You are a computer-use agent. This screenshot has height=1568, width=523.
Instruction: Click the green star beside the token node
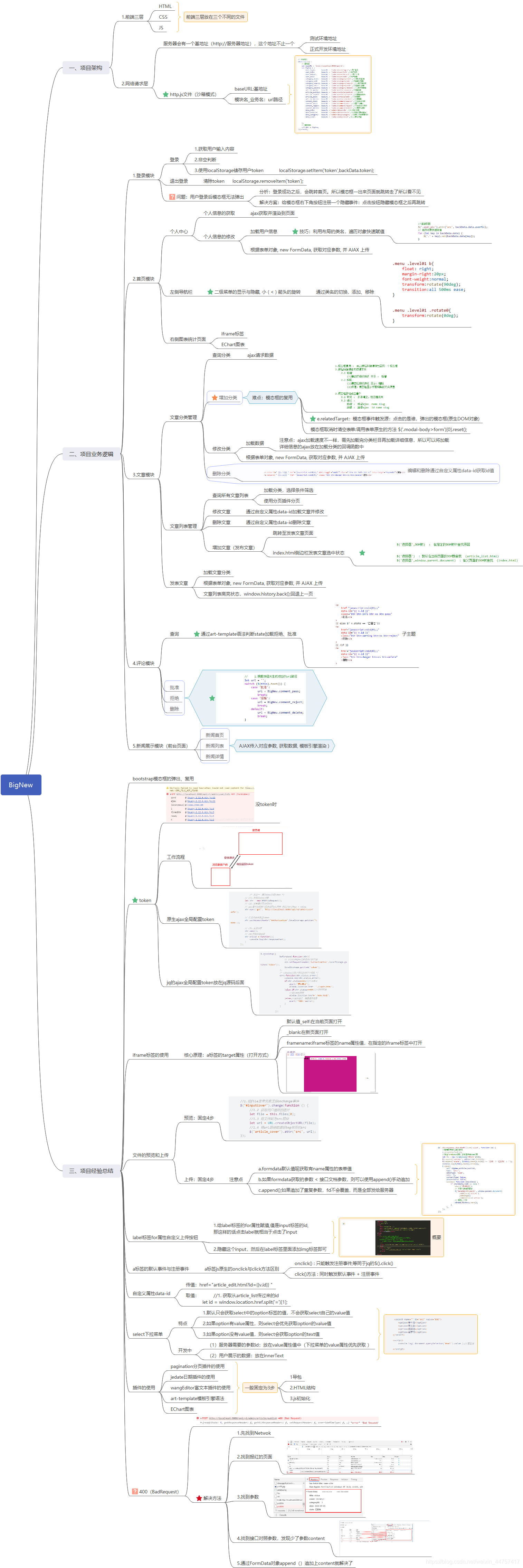click(x=135, y=900)
